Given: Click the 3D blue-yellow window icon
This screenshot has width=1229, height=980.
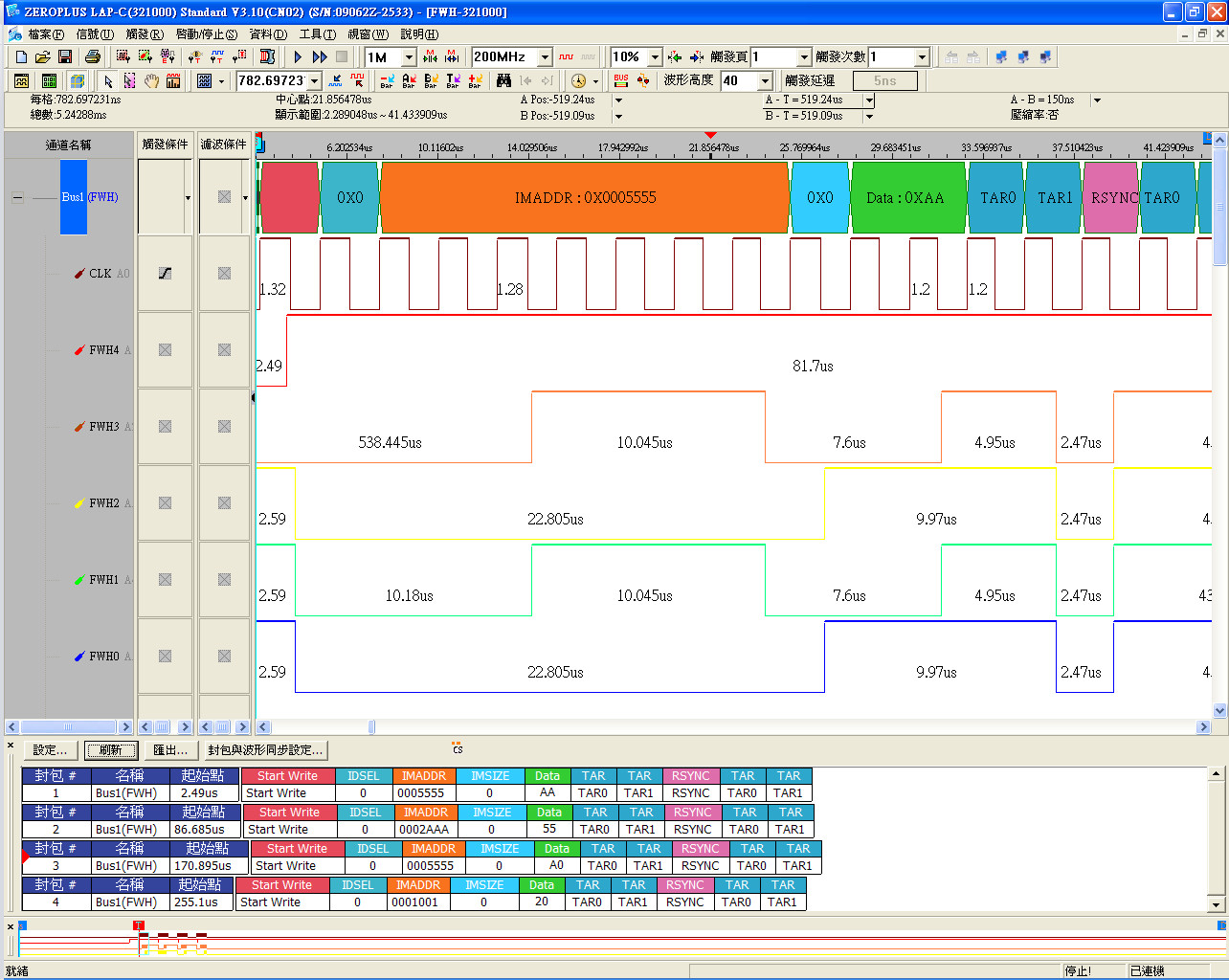Looking at the screenshot, I should tap(78, 81).
